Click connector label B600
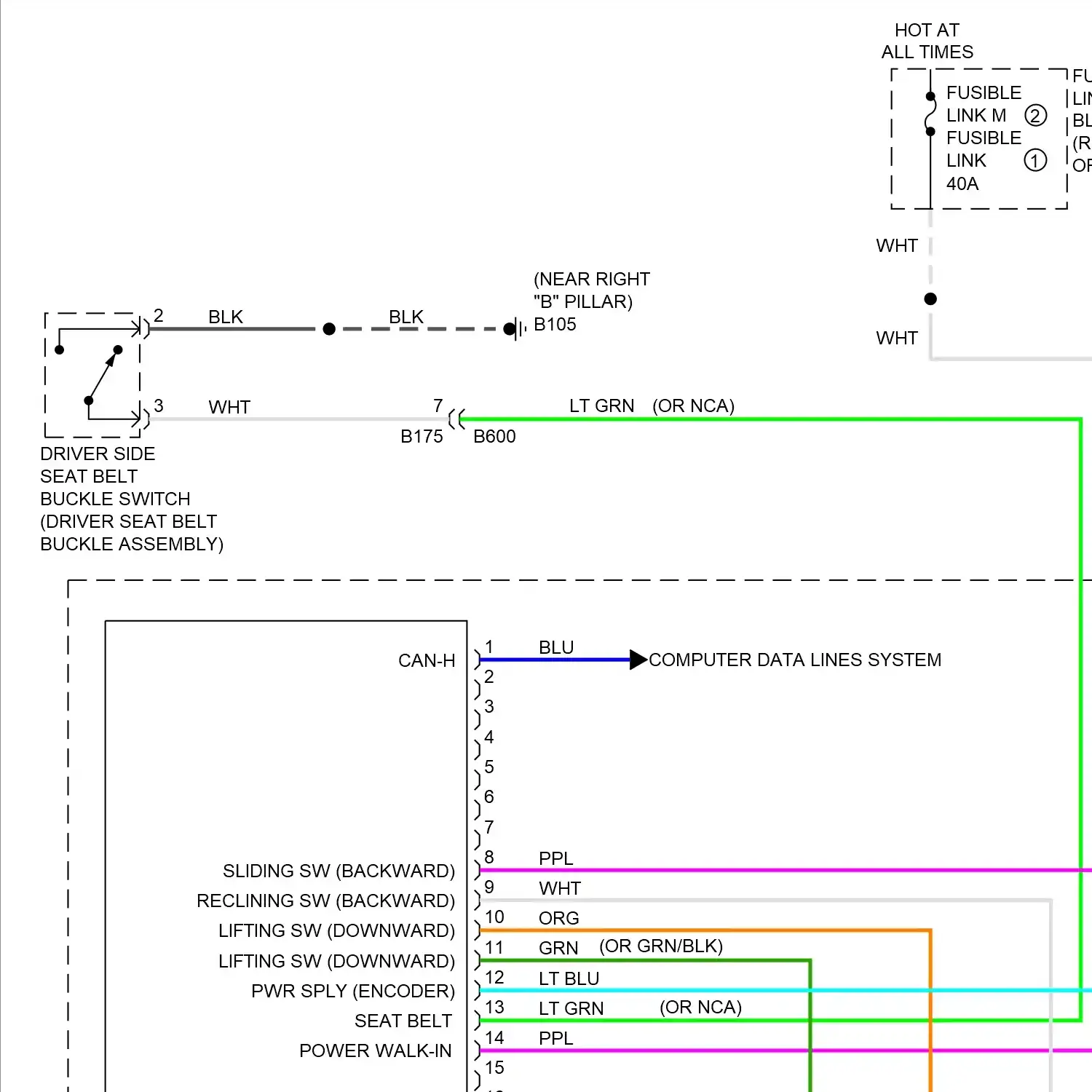 494,437
